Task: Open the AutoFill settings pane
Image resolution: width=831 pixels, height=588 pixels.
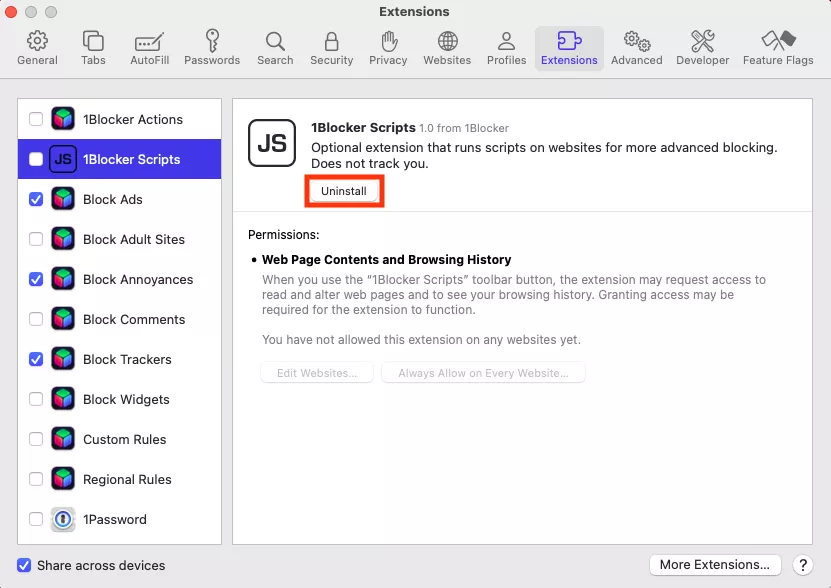Action: tap(149, 48)
